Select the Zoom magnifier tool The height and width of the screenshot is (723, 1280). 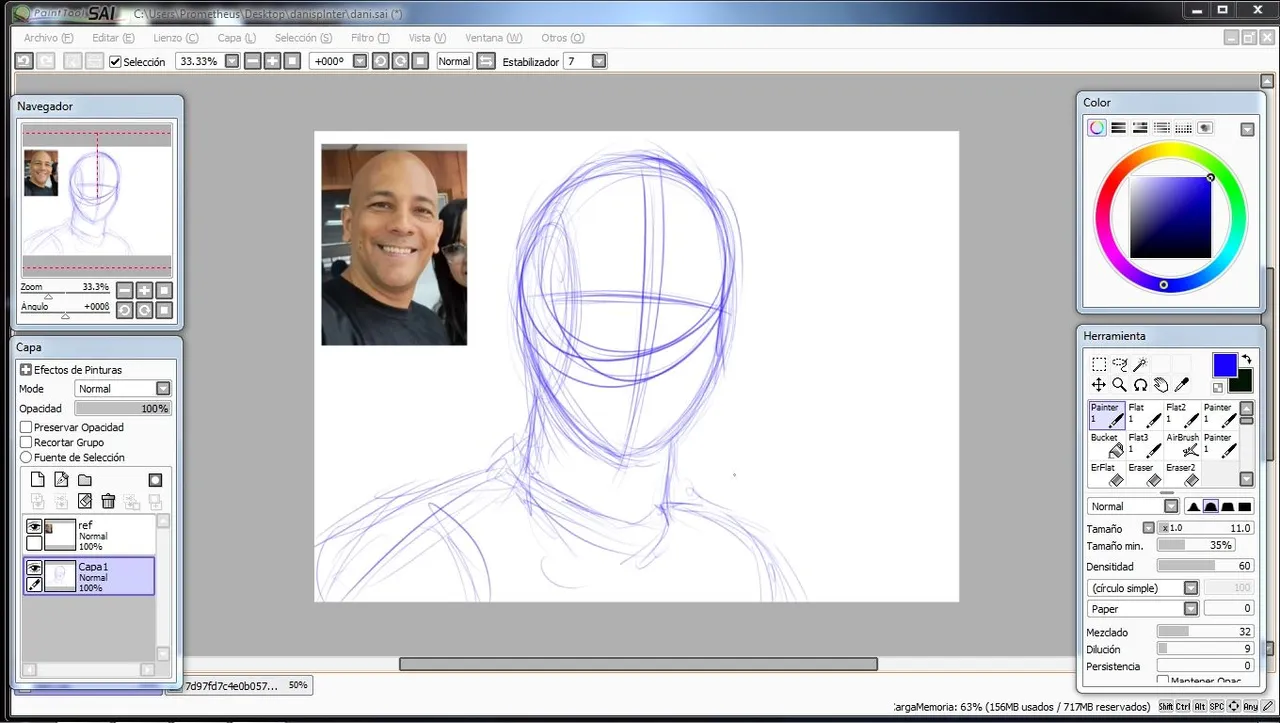[1119, 385]
